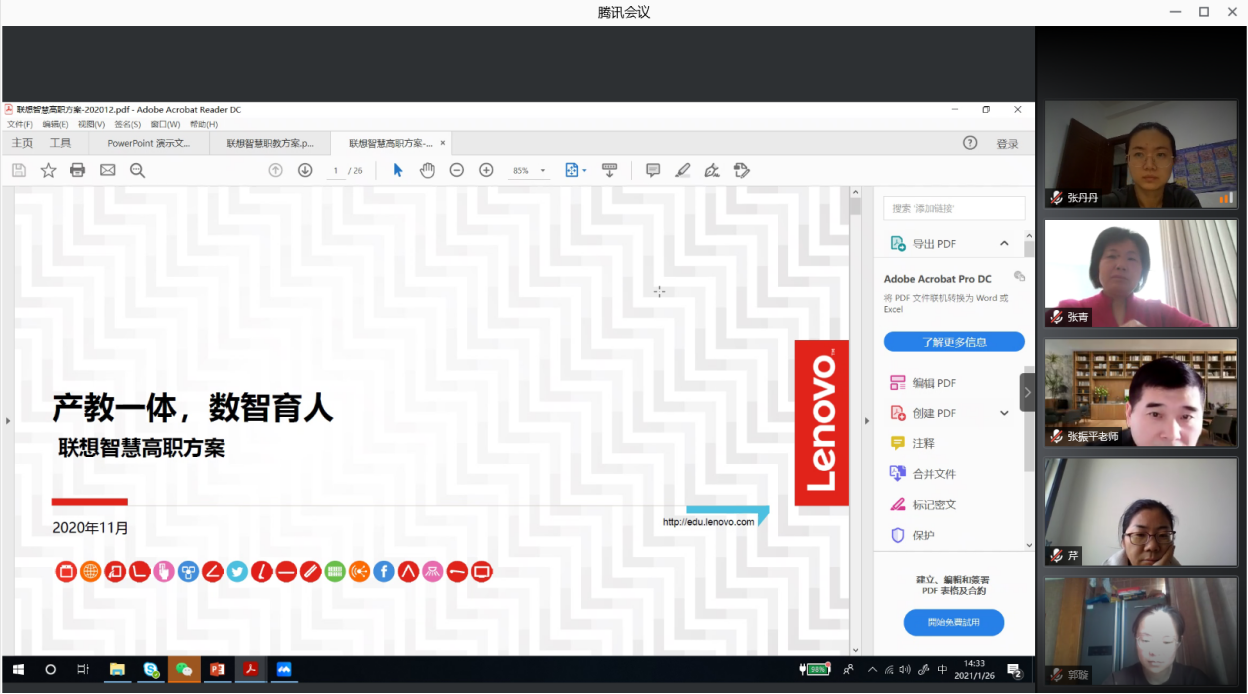1248x694 pixels.
Task: Collapse the 导出 PDF section
Action: click(x=1004, y=244)
